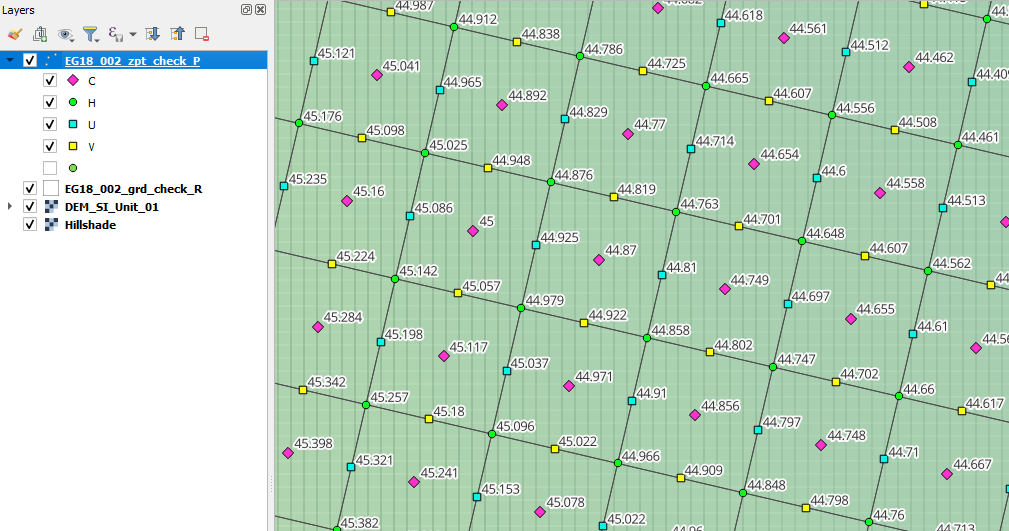
Task: Open the Manage Map Themes eye icon
Action: click(x=66, y=34)
